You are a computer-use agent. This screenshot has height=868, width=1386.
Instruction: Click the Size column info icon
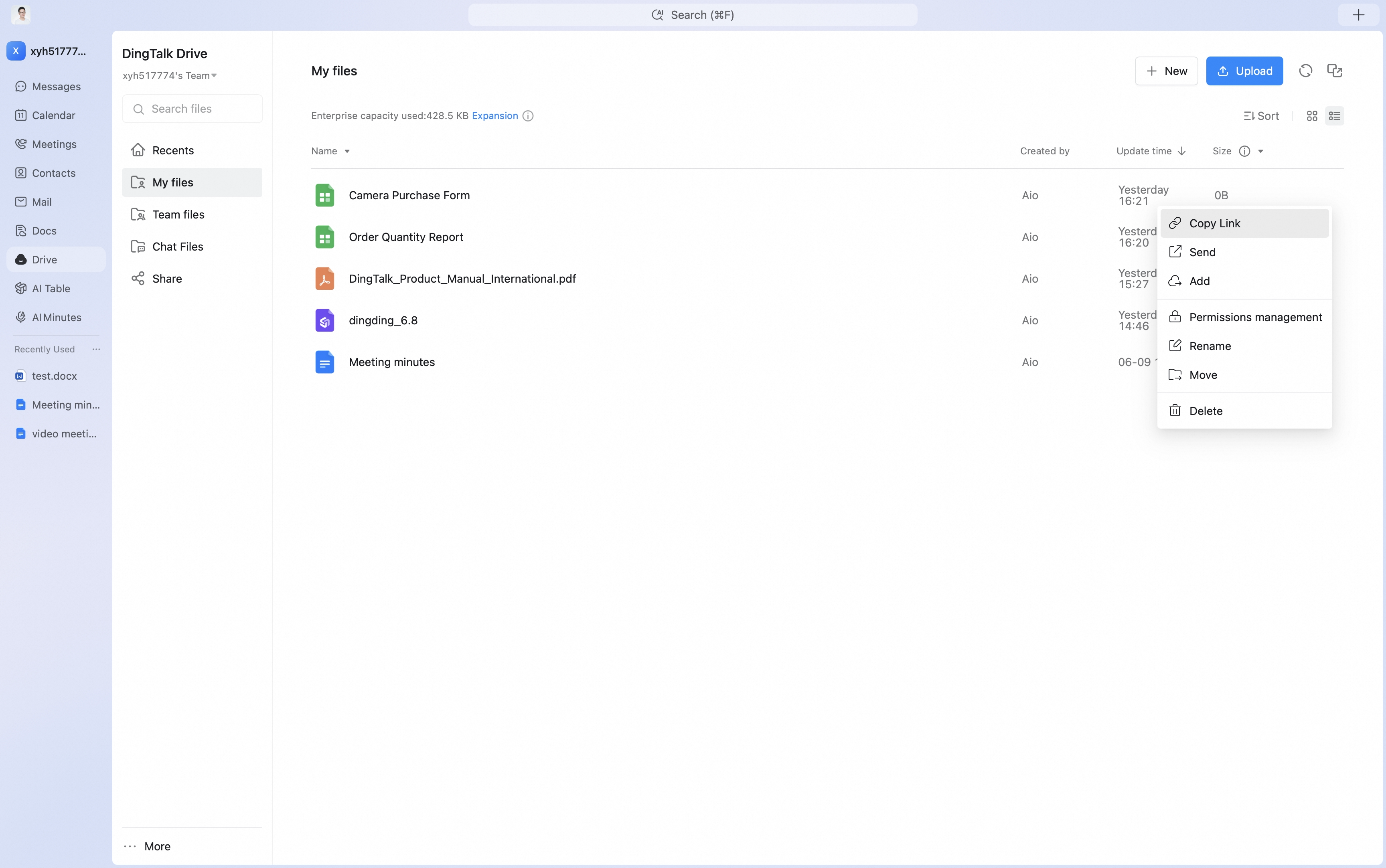1244,151
